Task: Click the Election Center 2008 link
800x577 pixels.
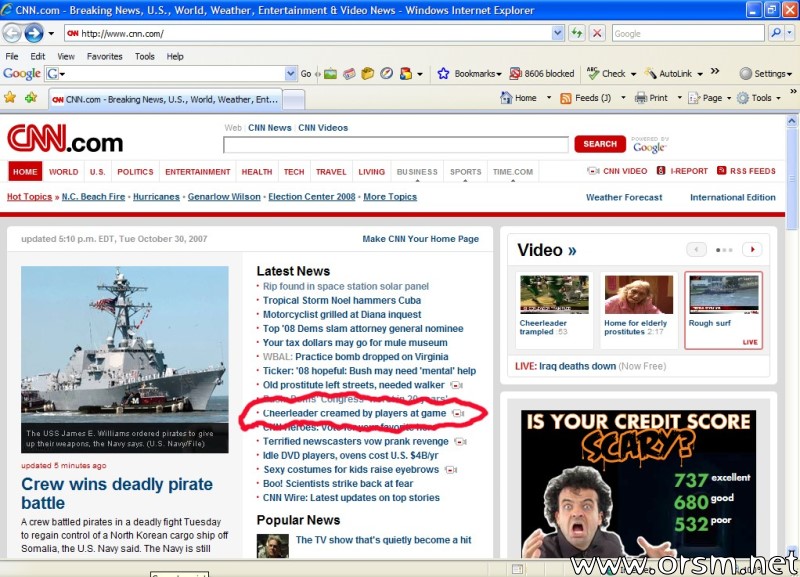Action: [x=312, y=196]
